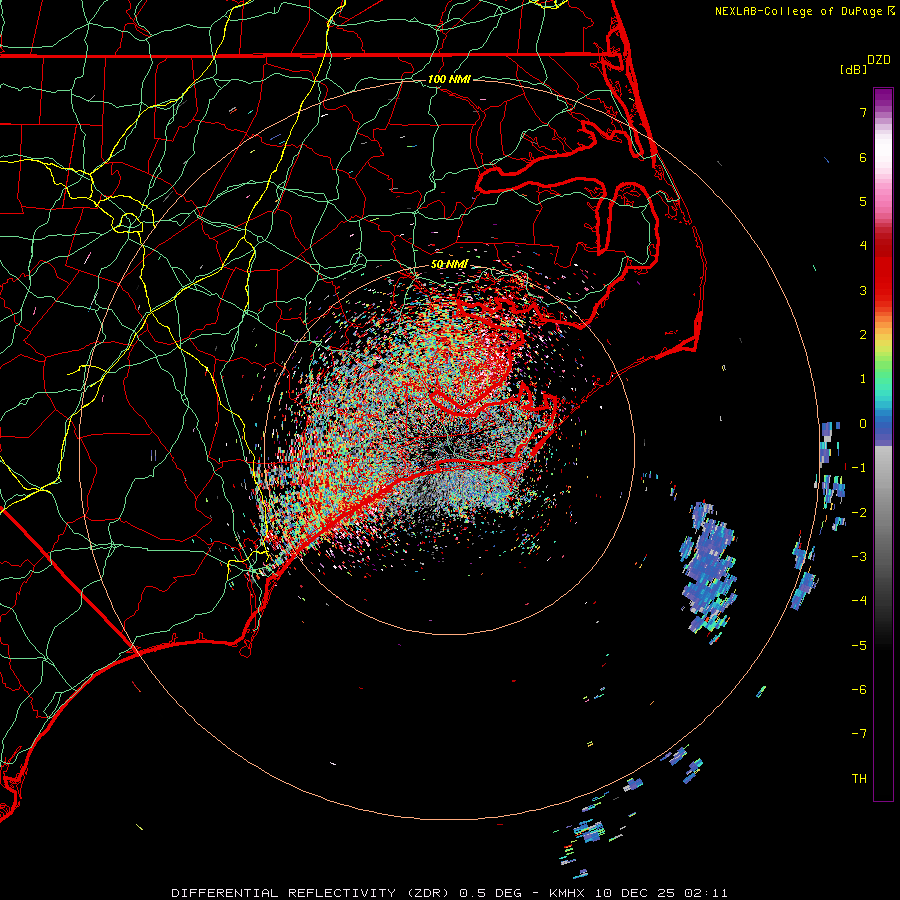Click the 50 NMI range ring label

pyautogui.click(x=449, y=264)
